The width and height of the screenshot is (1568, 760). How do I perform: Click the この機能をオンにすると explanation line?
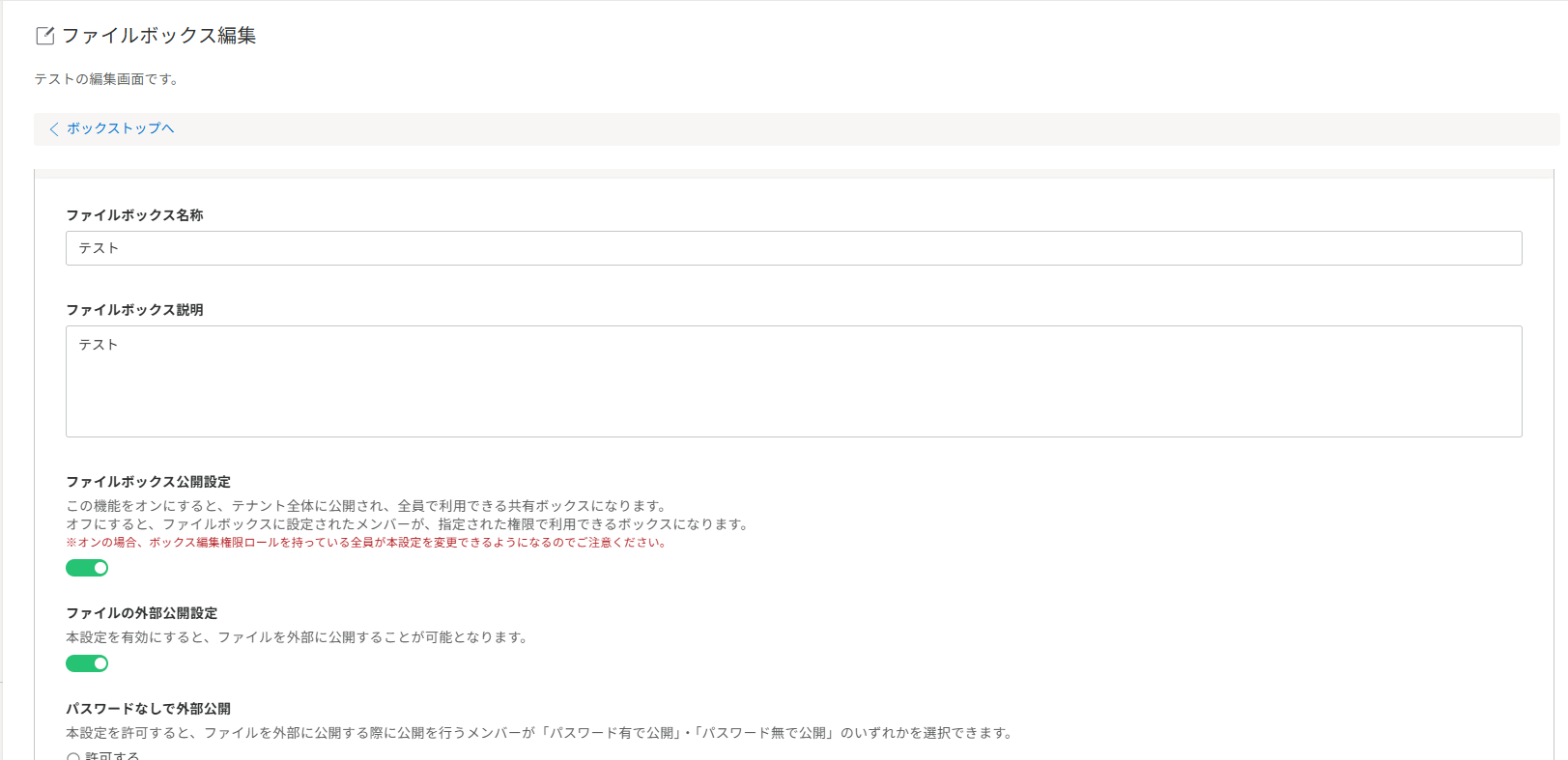tap(366, 506)
